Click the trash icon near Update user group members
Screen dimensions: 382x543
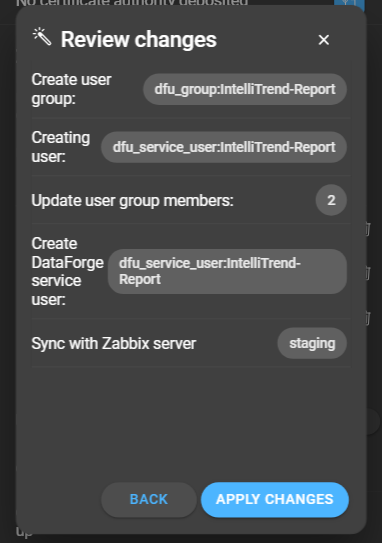pos(368,229)
